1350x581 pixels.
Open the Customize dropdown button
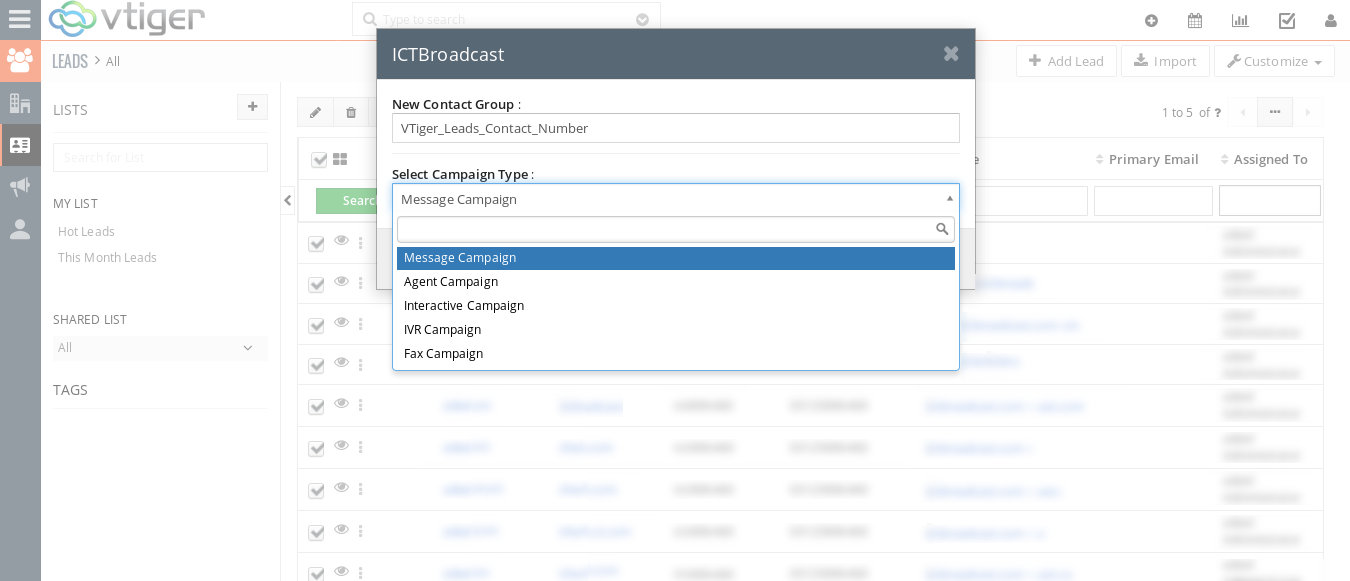1274,61
